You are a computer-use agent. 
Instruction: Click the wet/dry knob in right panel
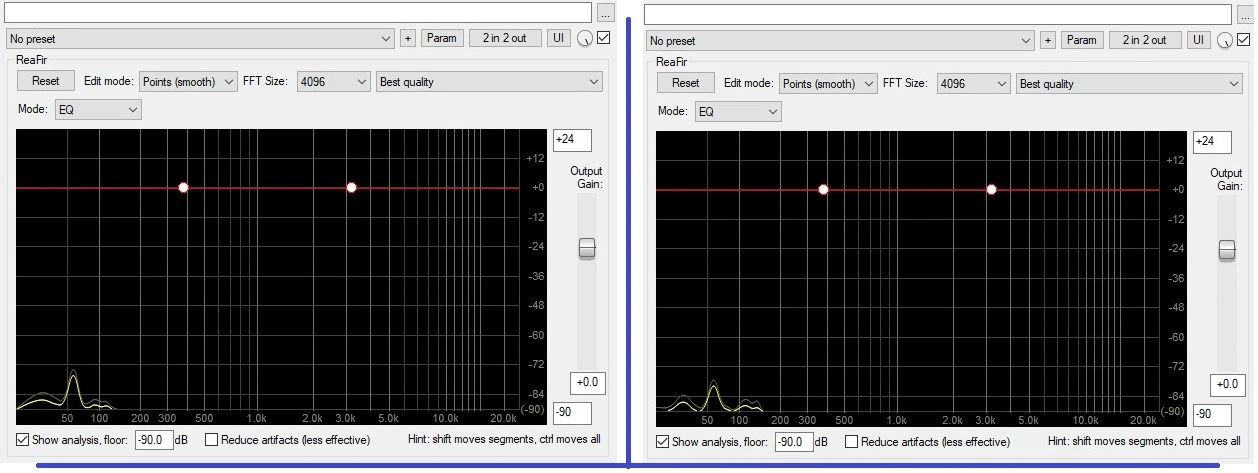point(1225,41)
